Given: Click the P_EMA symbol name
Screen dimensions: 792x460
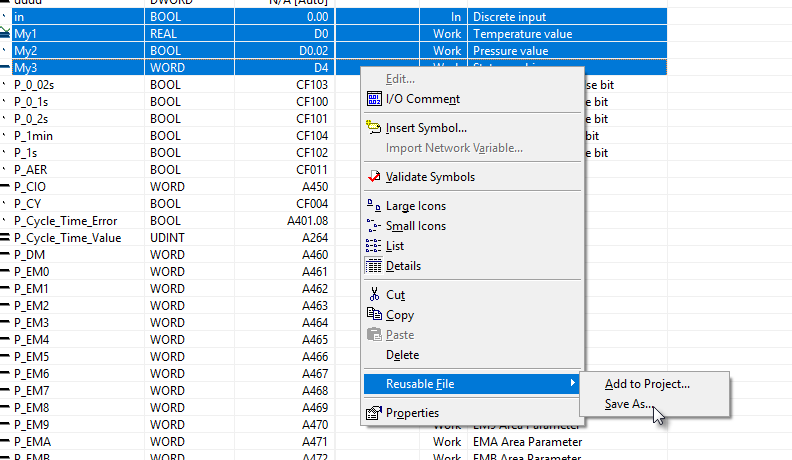Looking at the screenshot, I should [32, 442].
